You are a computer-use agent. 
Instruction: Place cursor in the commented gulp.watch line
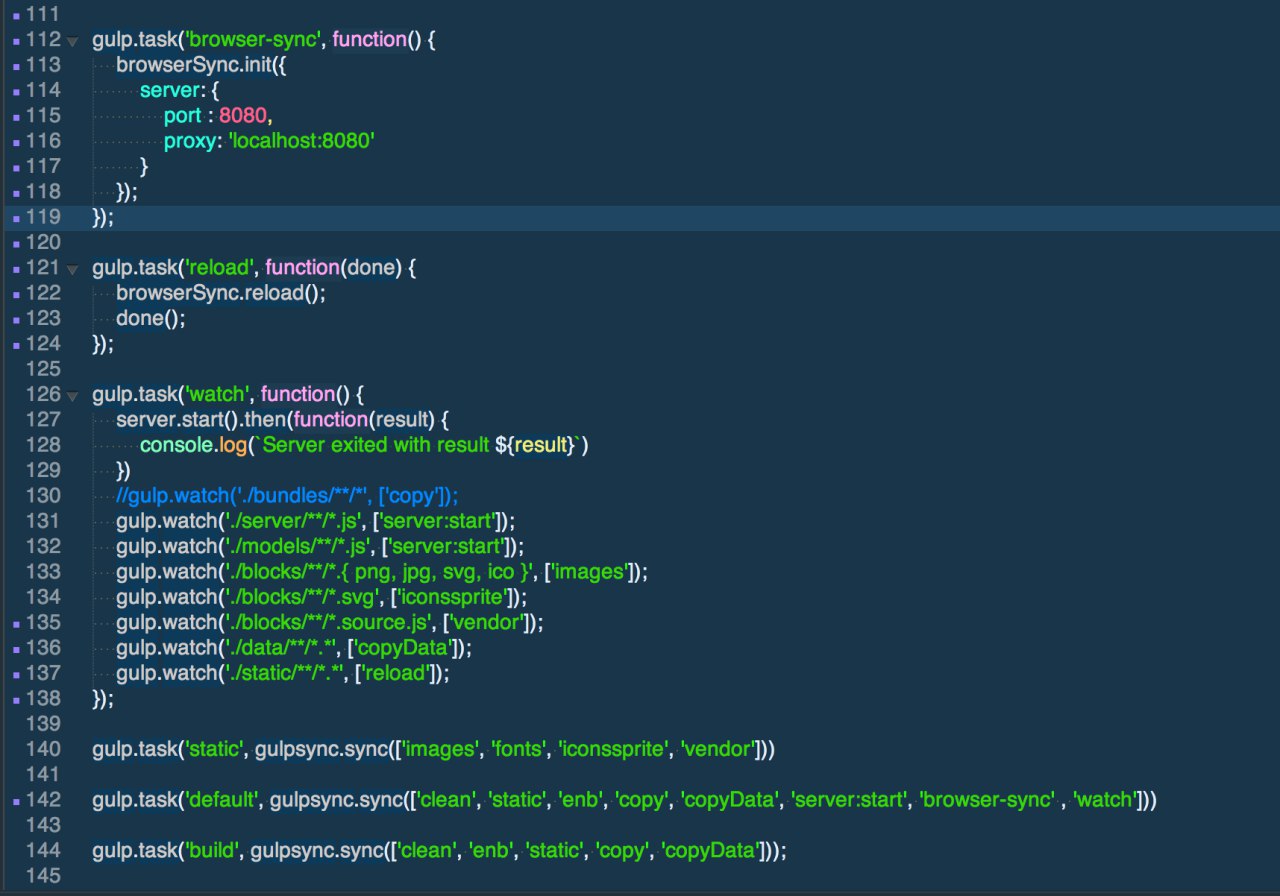tap(287, 495)
